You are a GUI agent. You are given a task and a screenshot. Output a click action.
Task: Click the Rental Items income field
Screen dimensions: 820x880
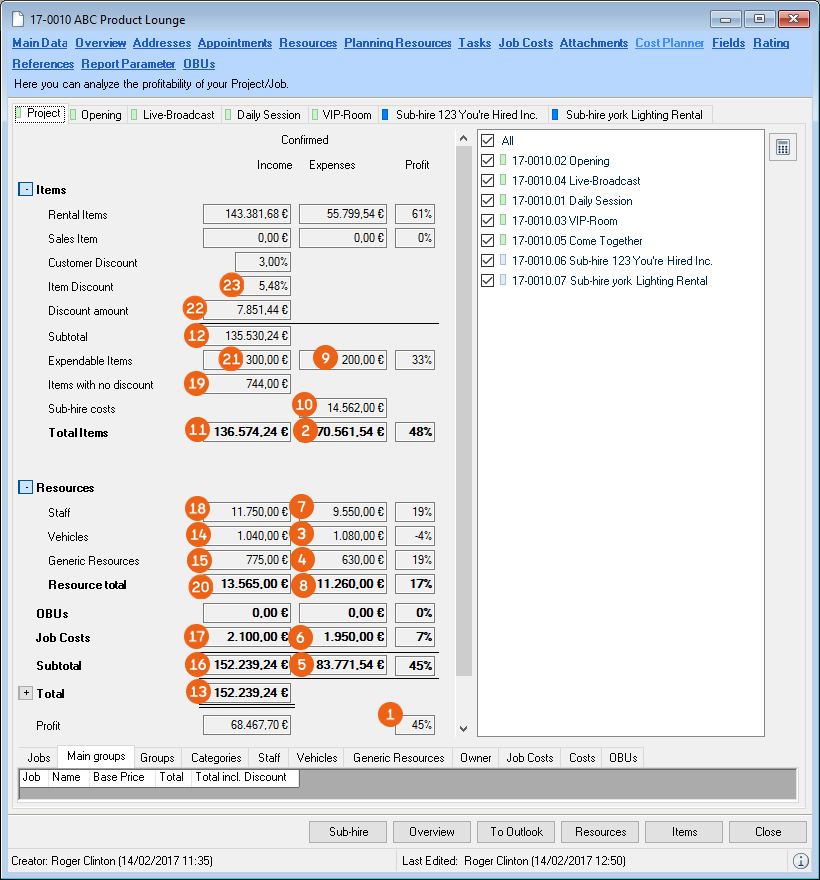pos(247,214)
